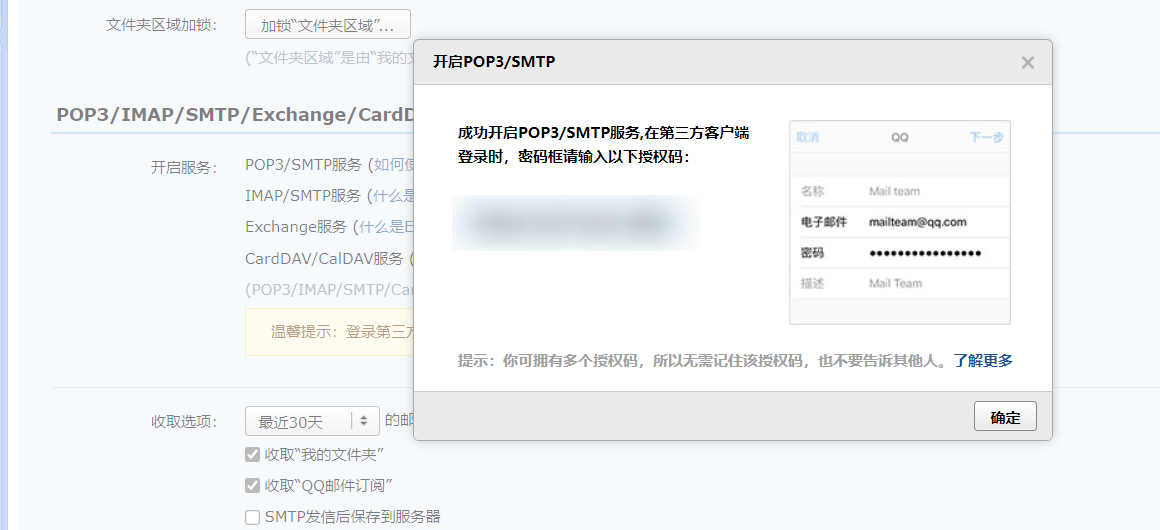Click the 确定 button

(x=1005, y=417)
